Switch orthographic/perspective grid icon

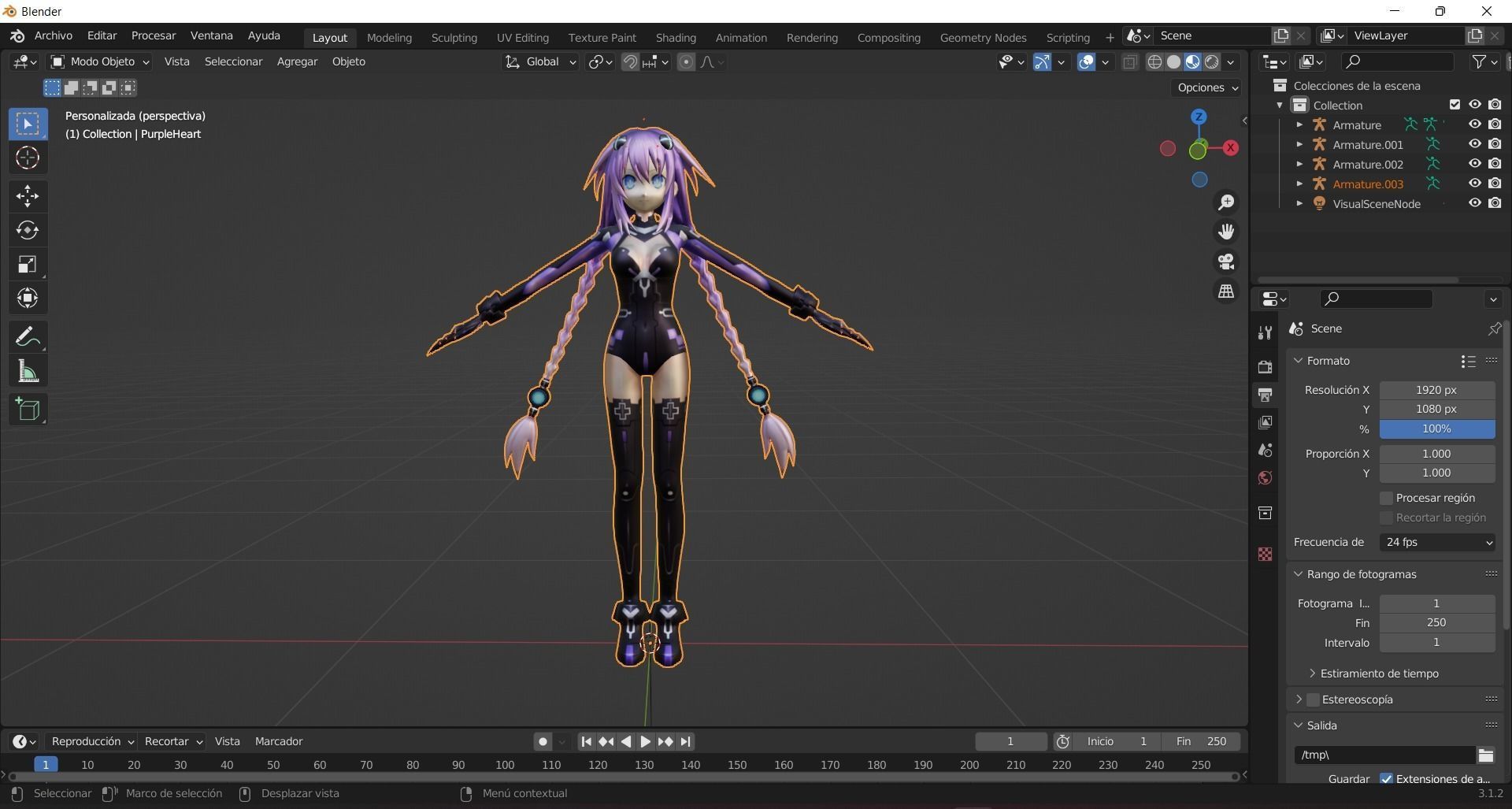click(x=1226, y=291)
